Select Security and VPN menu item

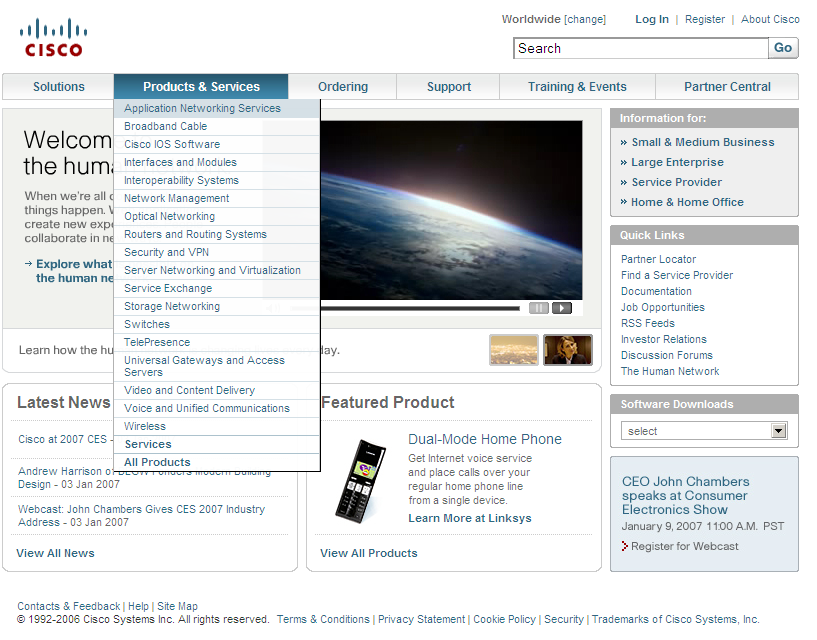pos(217,252)
